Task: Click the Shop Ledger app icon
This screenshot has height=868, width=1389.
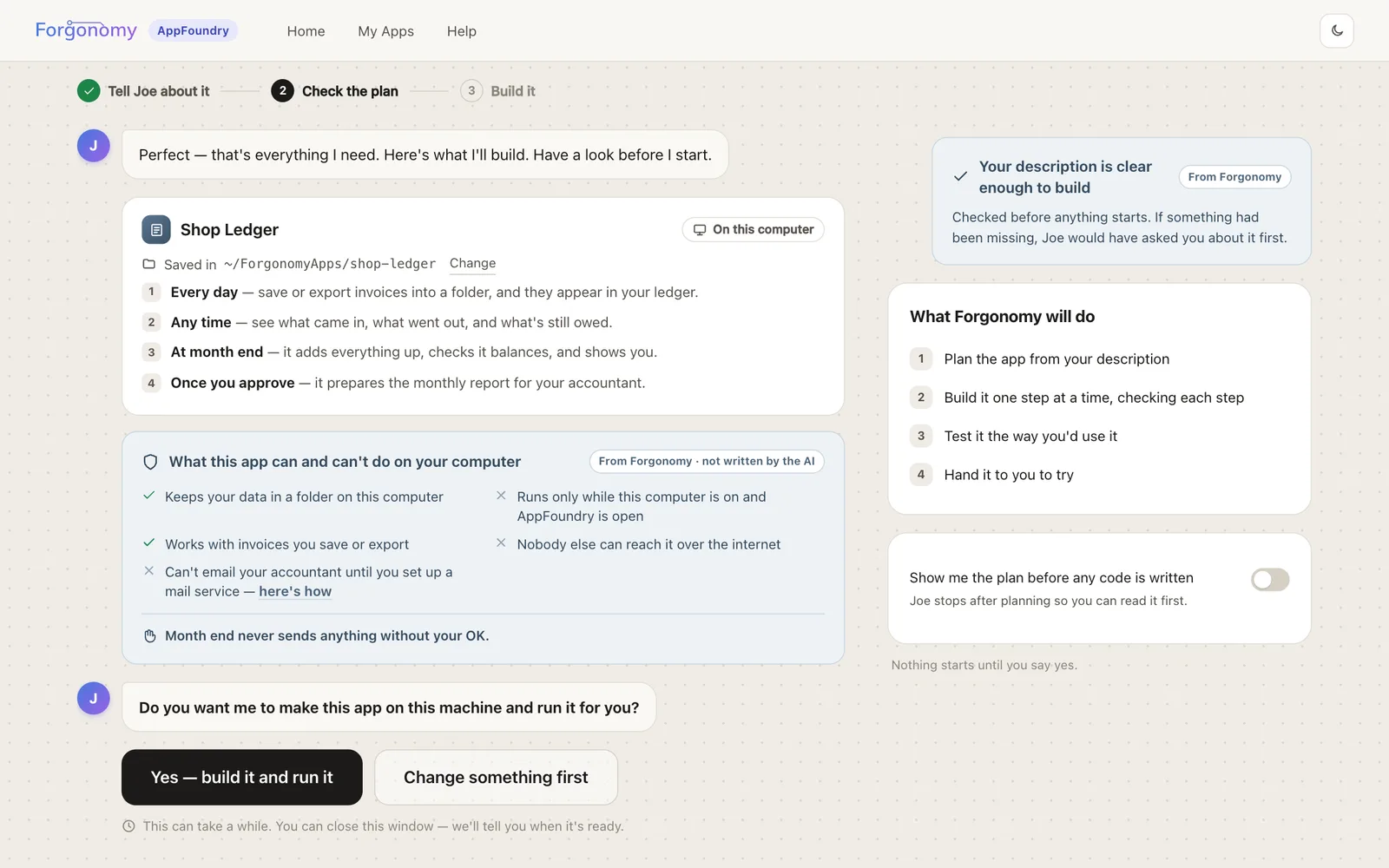Action: 156,230
